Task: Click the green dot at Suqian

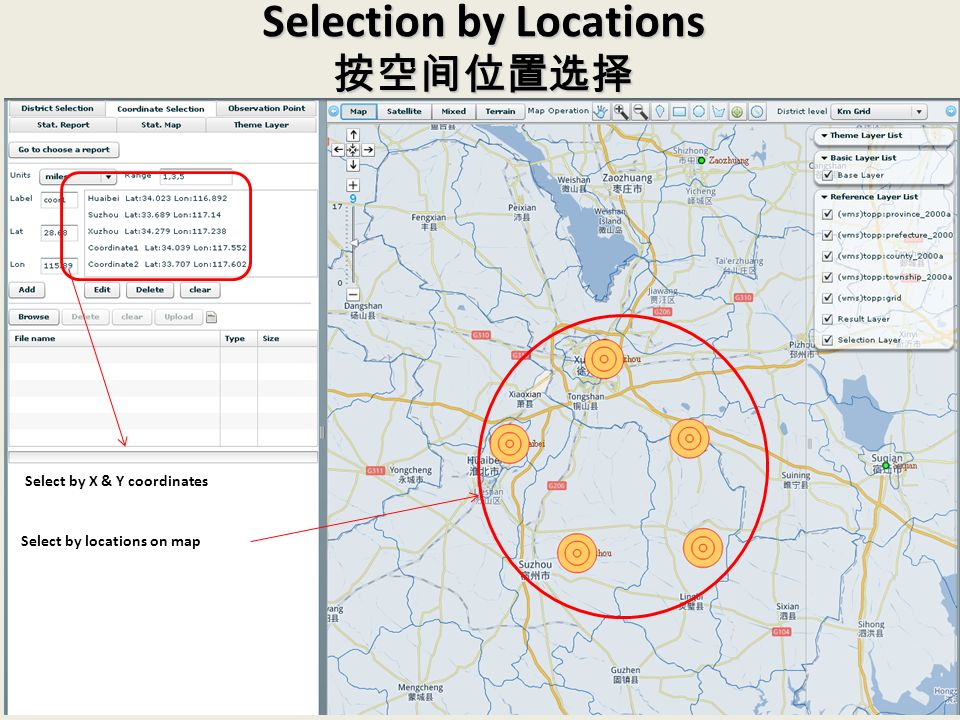Action: tap(885, 465)
